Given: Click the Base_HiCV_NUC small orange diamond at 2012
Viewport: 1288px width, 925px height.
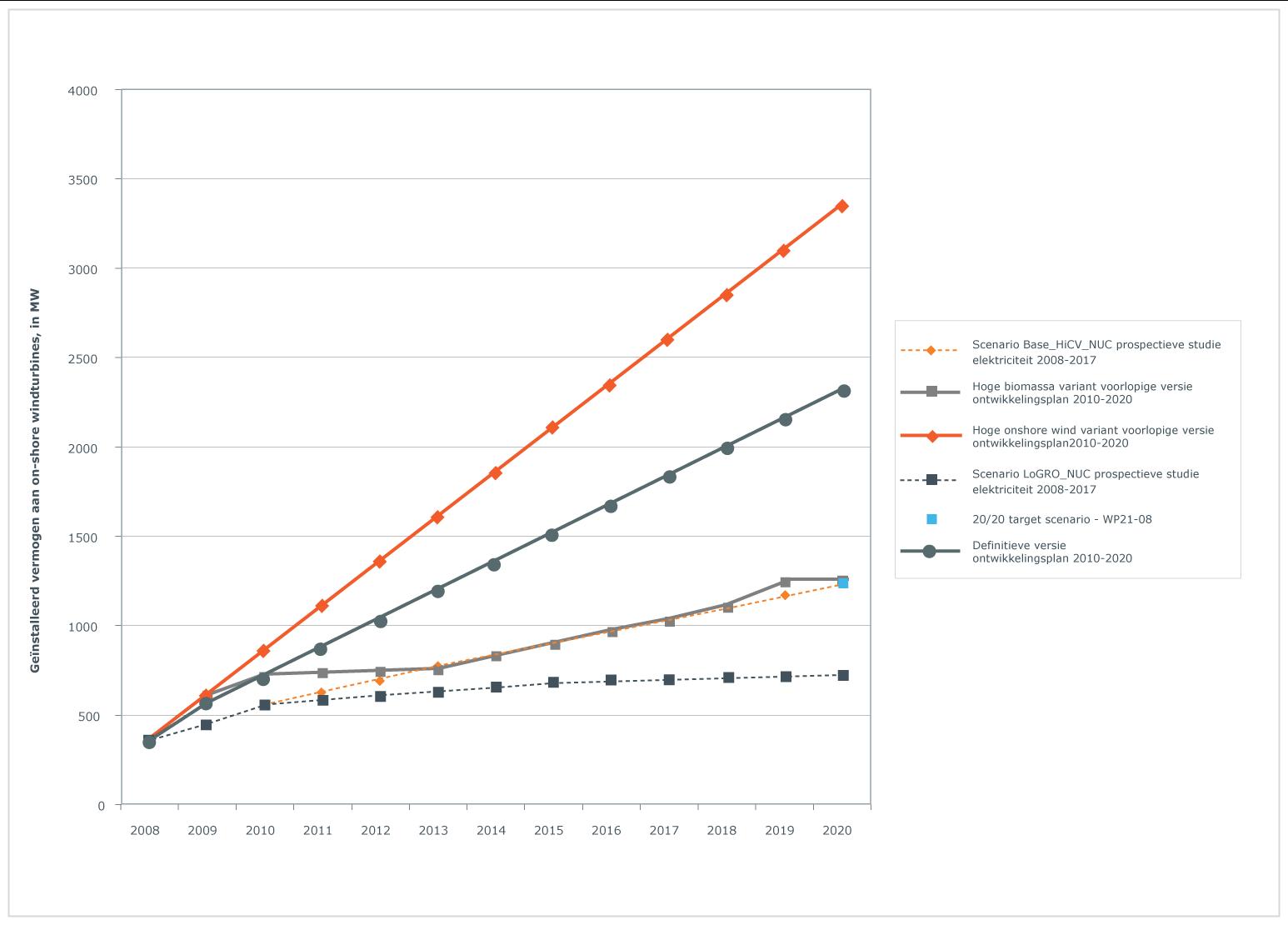Looking at the screenshot, I should (x=380, y=680).
